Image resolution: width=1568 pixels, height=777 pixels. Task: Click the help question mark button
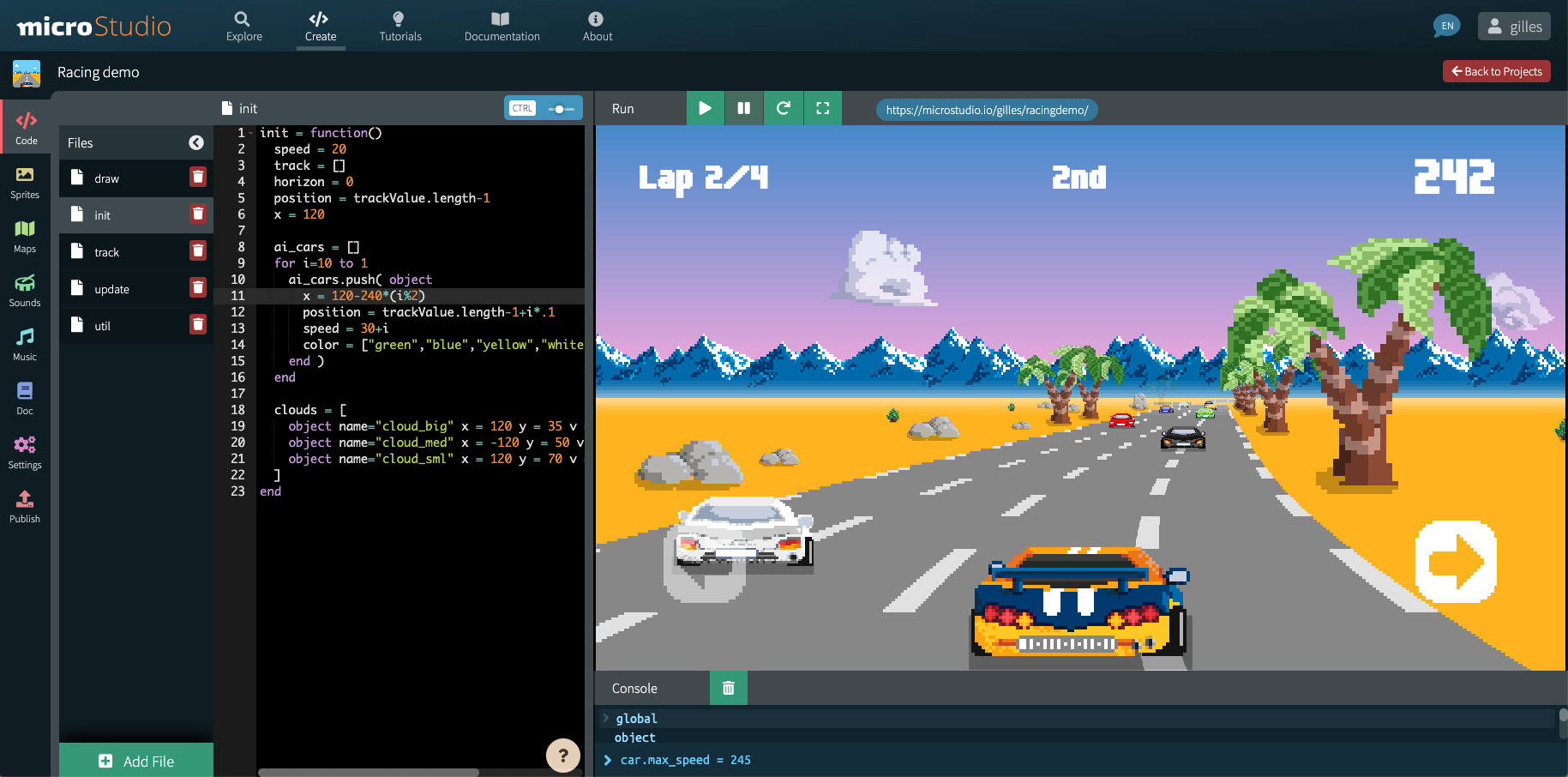(562, 755)
